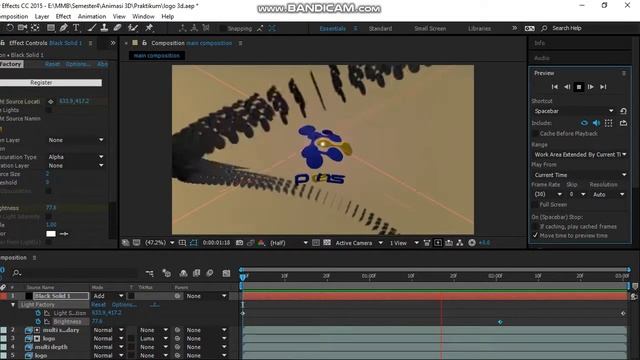Image resolution: width=640 pixels, height=360 pixels.
Task: Click white color swatch in Effect Controls
Action: pyautogui.click(x=51, y=234)
